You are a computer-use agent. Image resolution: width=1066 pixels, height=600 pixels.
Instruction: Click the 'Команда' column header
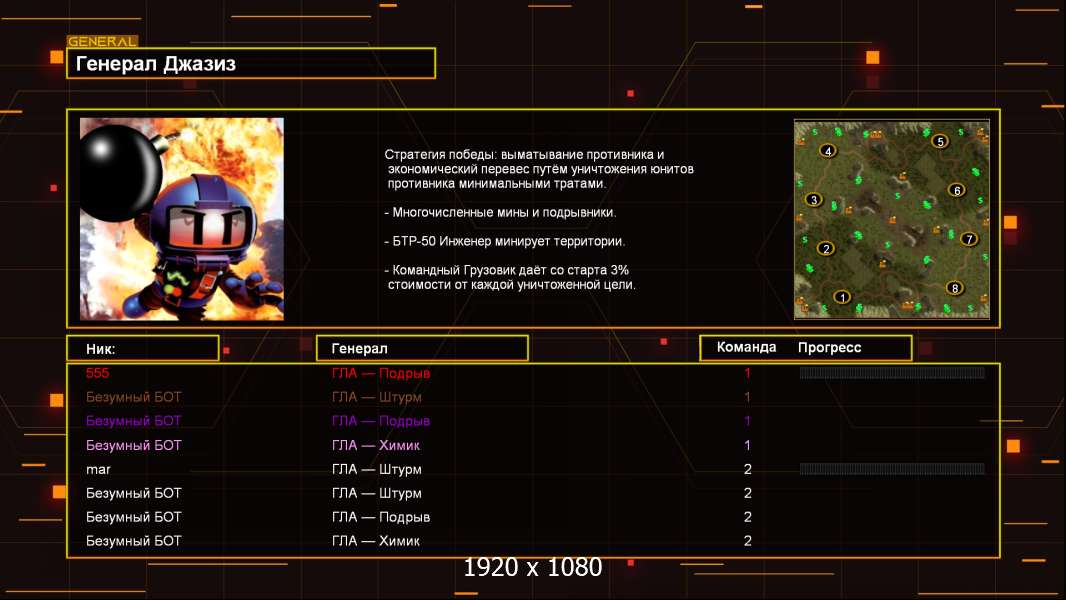746,347
